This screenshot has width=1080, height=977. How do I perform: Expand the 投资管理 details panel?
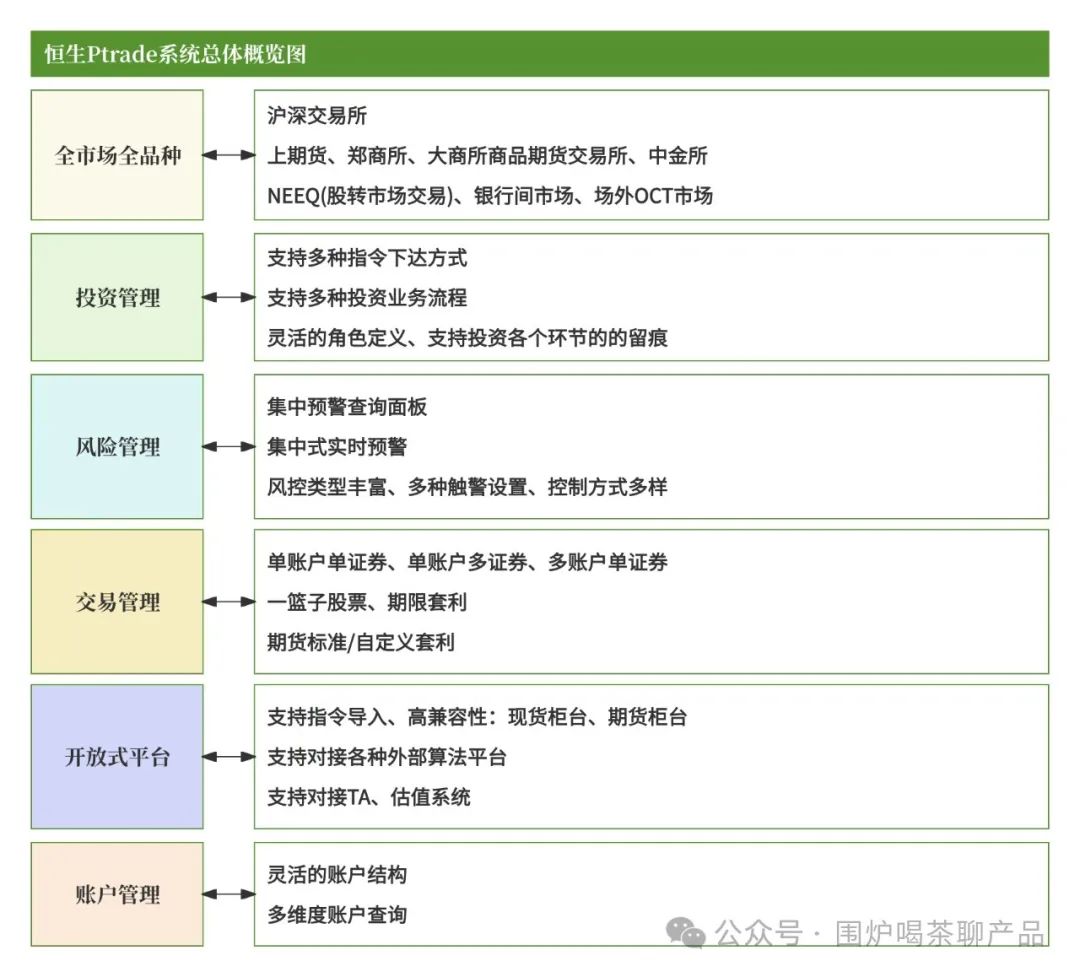(650, 297)
